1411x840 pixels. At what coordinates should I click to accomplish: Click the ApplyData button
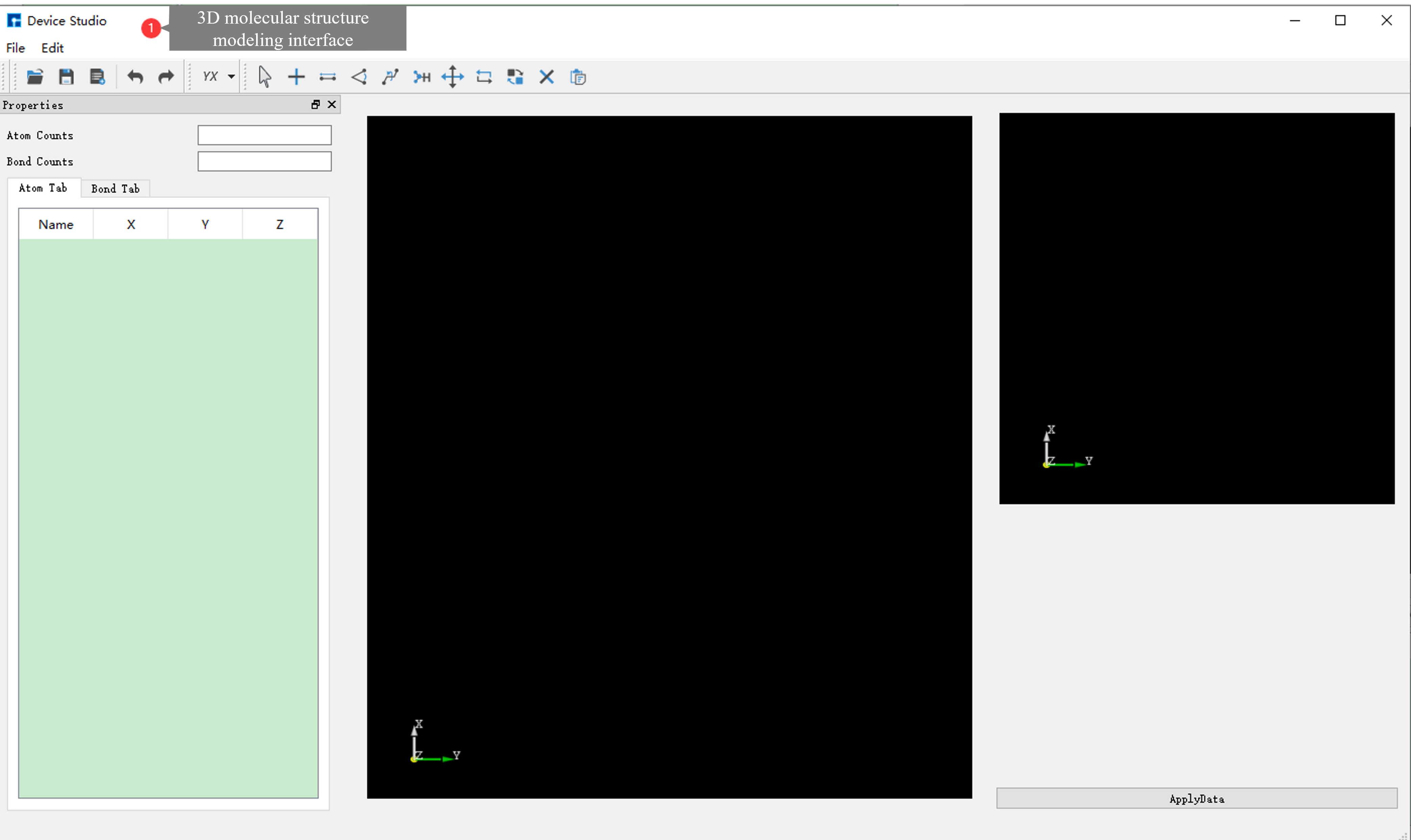[1196, 799]
